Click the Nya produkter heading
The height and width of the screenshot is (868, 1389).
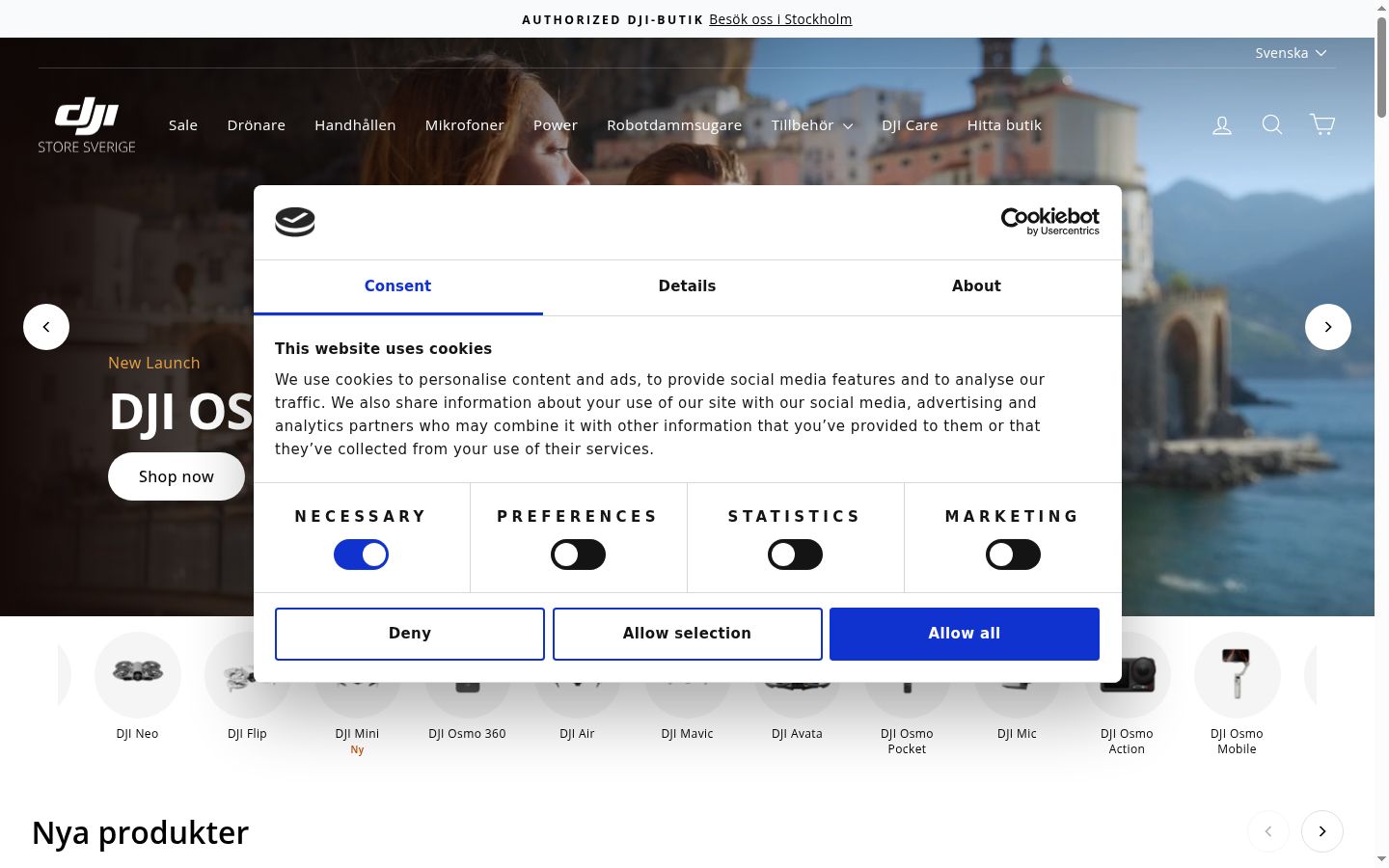click(x=141, y=832)
